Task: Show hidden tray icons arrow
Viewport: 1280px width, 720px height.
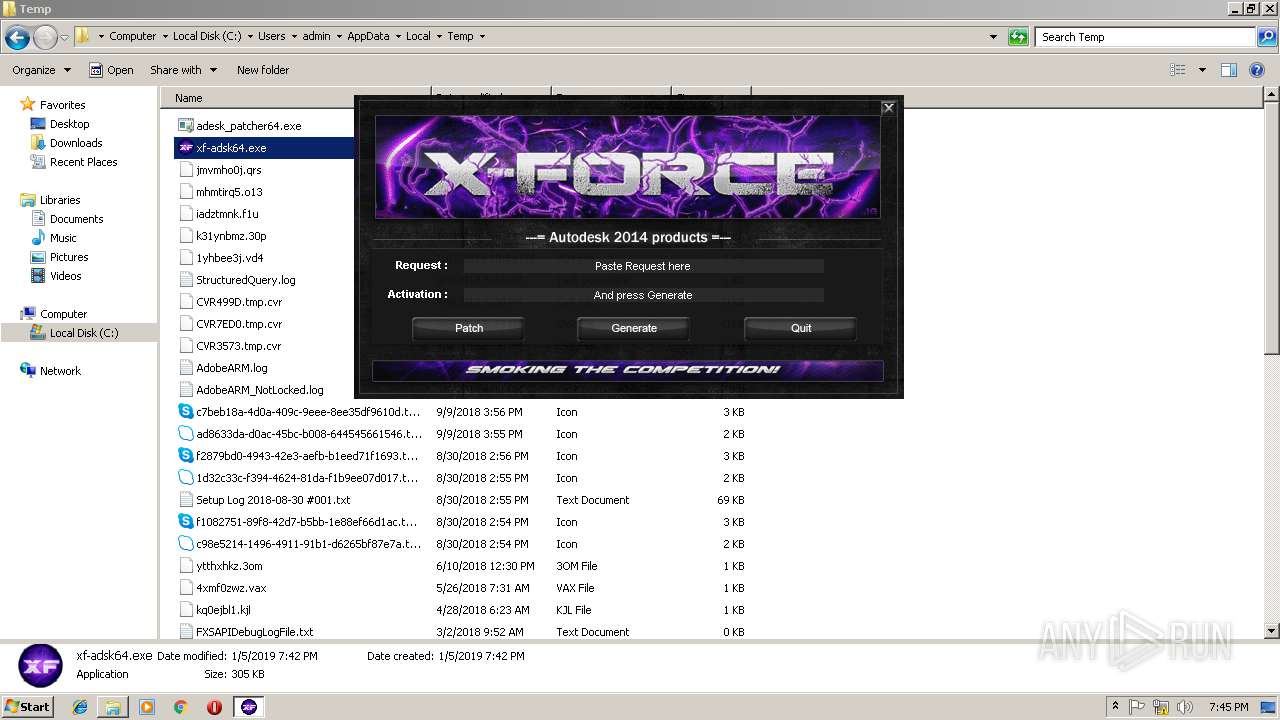Action: coord(1116,706)
